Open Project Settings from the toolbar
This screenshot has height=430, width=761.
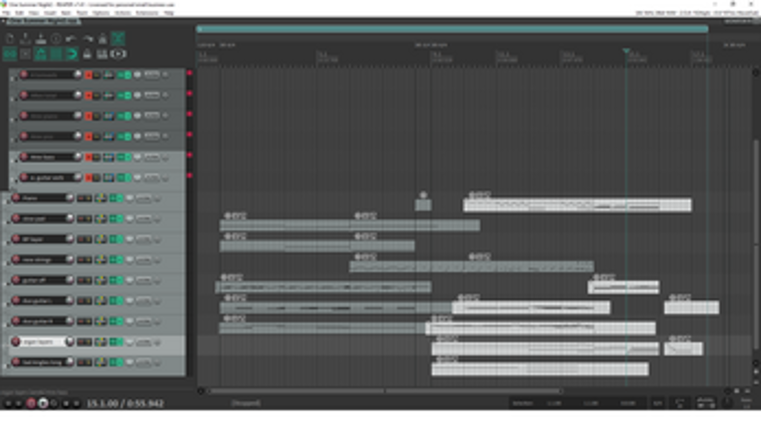pyautogui.click(x=56, y=39)
